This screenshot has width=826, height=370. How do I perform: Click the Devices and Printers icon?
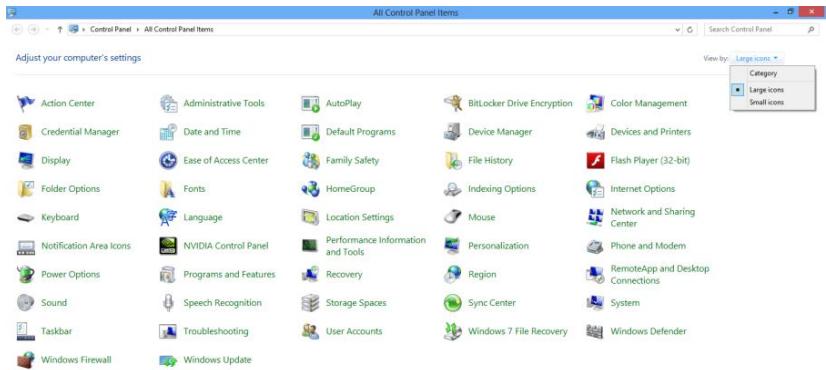(595, 132)
